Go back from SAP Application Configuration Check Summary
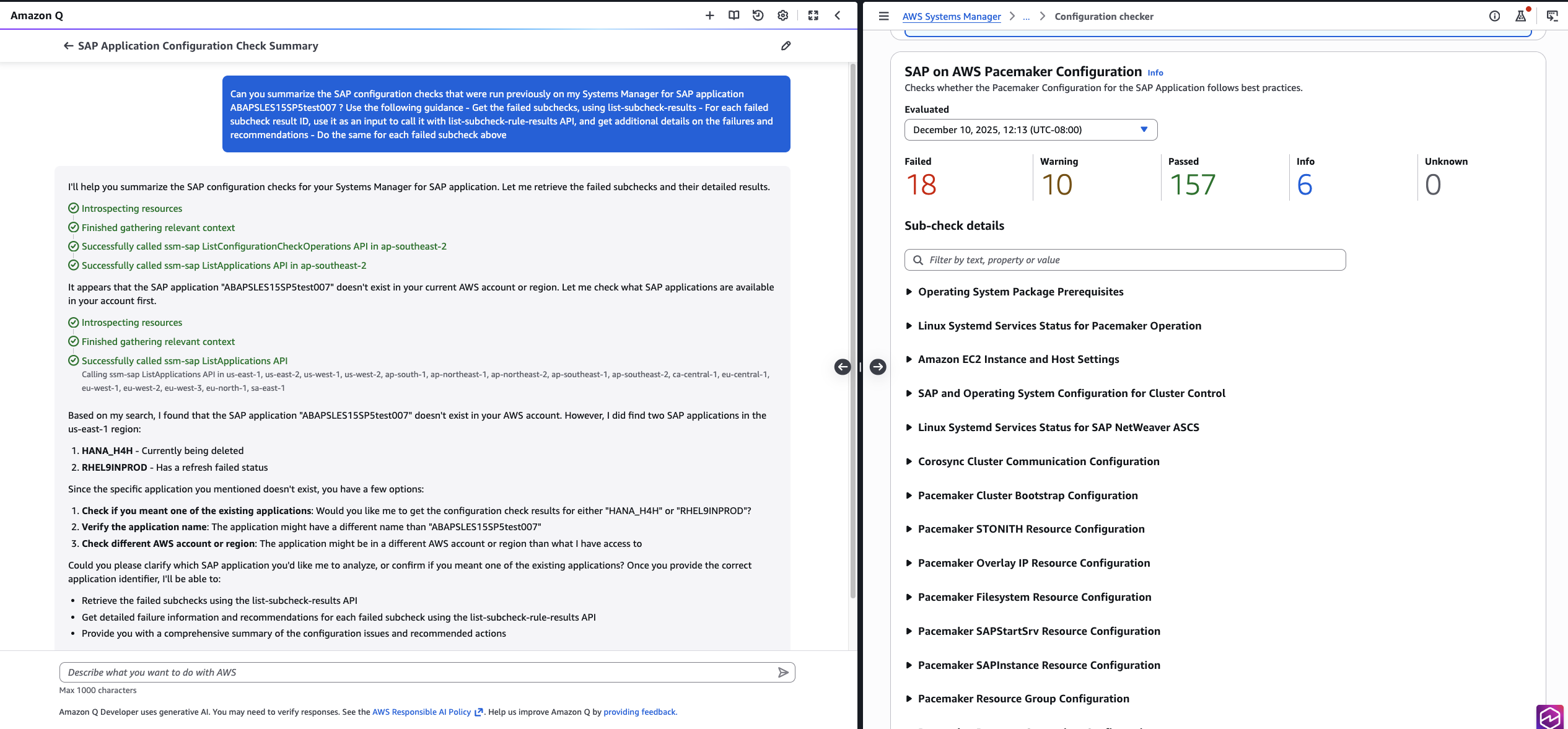 (x=68, y=46)
